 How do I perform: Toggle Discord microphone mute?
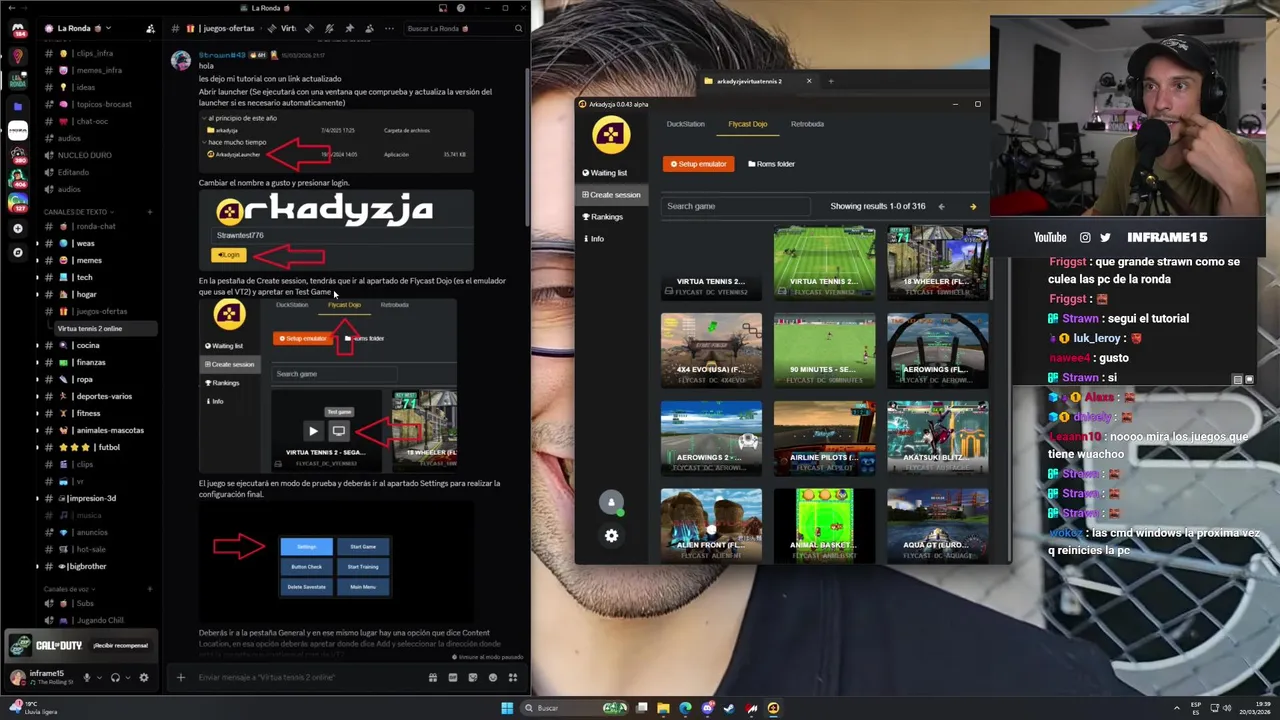[87, 677]
